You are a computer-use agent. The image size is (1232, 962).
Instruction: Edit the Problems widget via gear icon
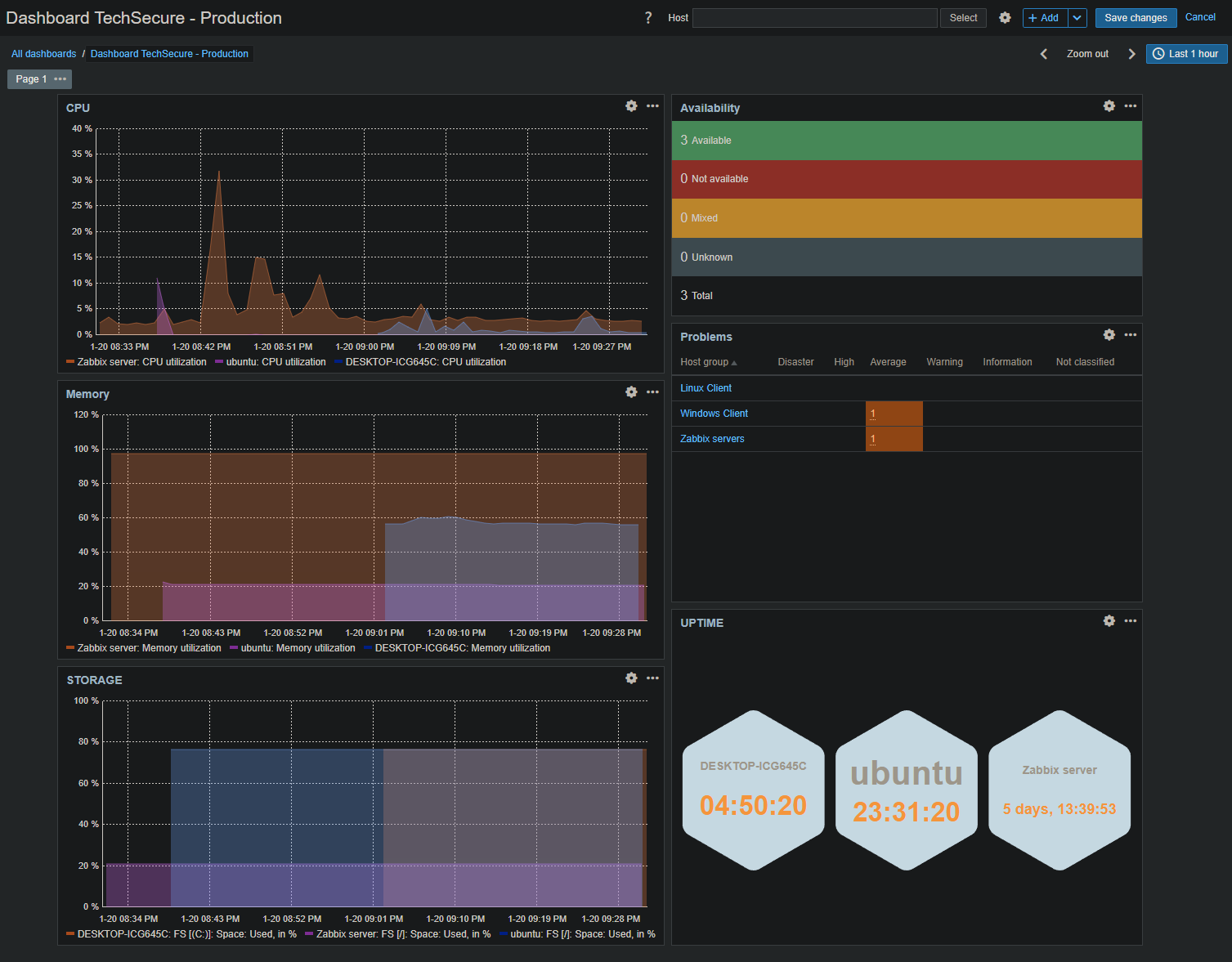pyautogui.click(x=1109, y=335)
